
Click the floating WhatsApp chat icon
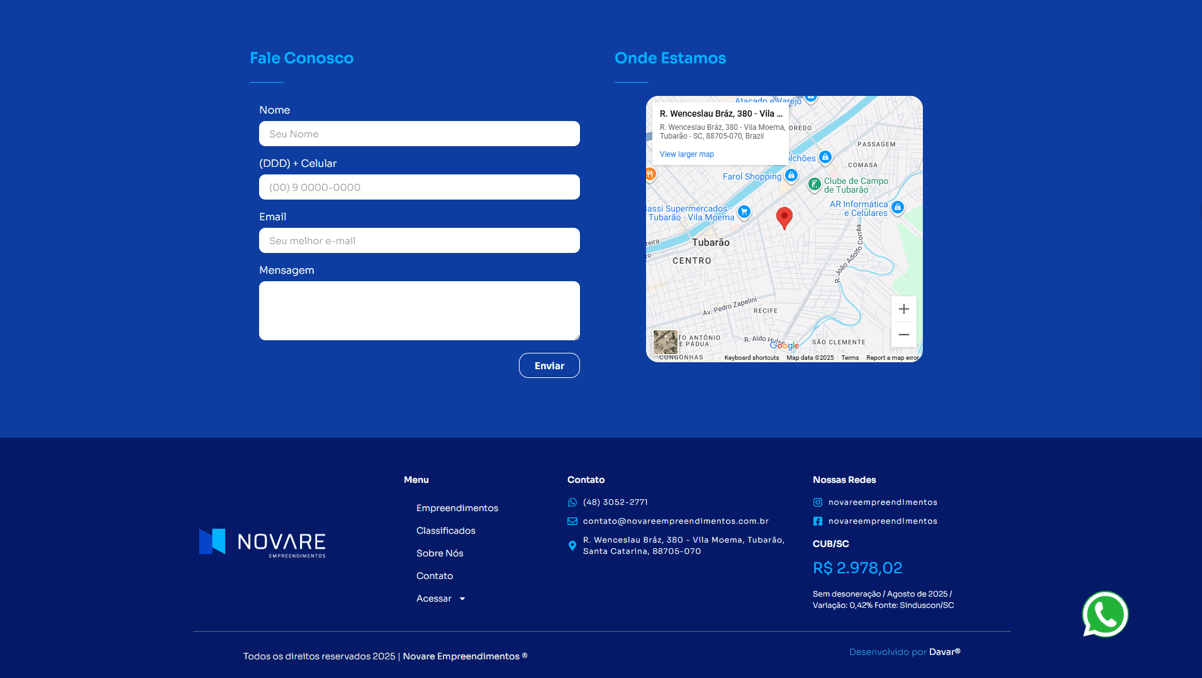[x=1105, y=614]
